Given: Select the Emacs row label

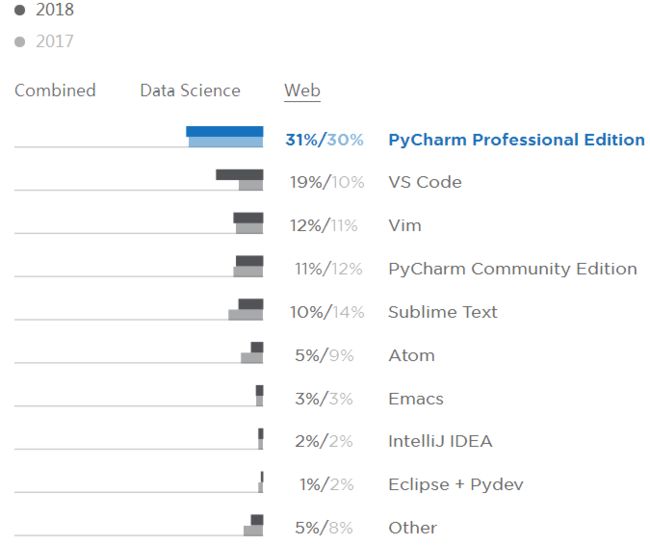Looking at the screenshot, I should click(416, 399).
